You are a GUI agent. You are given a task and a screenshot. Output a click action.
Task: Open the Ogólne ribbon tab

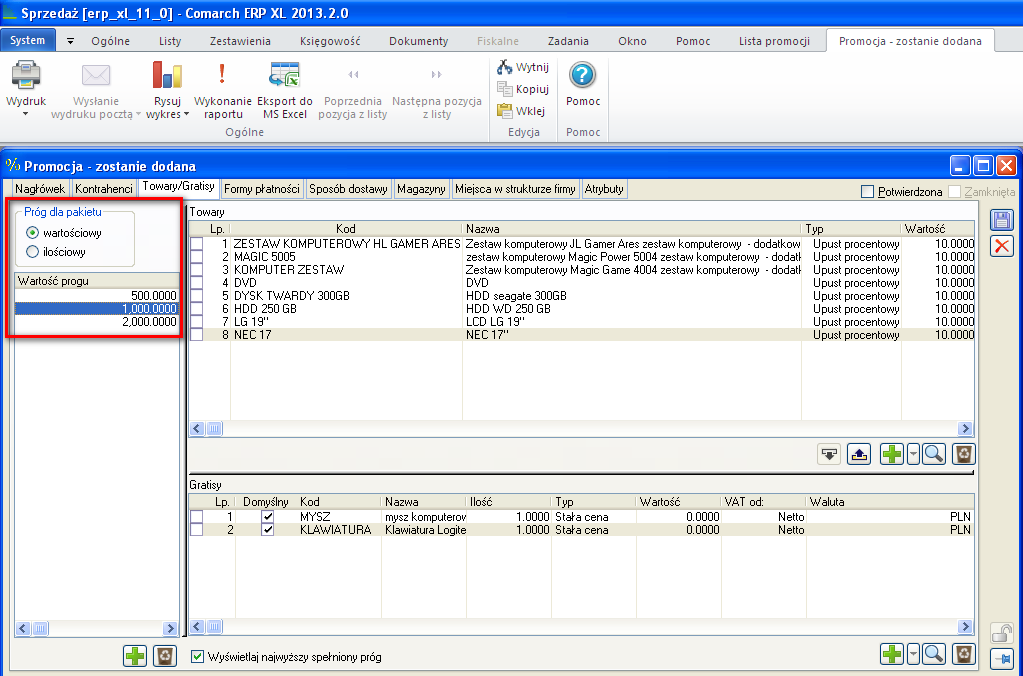[110, 41]
